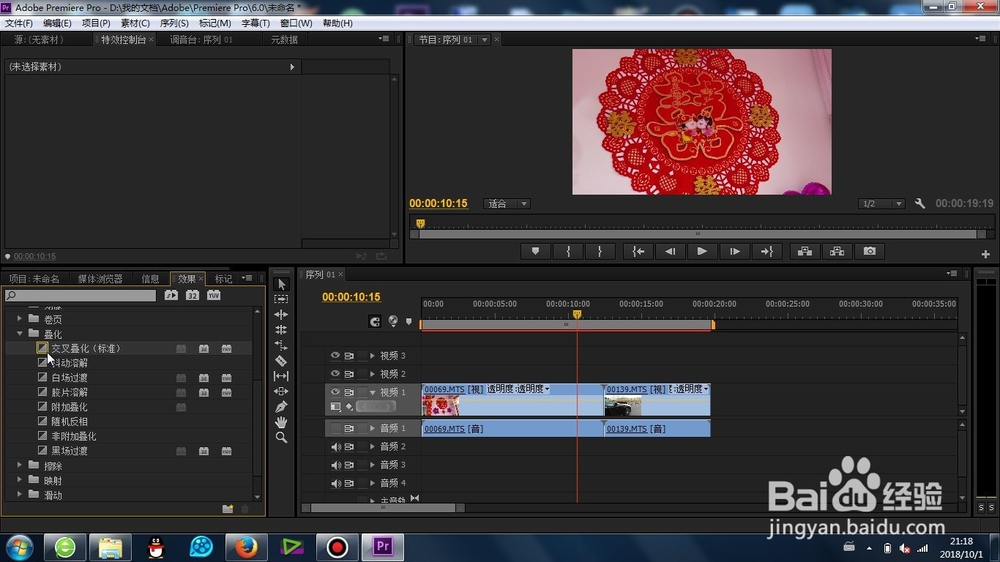Add marker in the timeline header

point(409,322)
